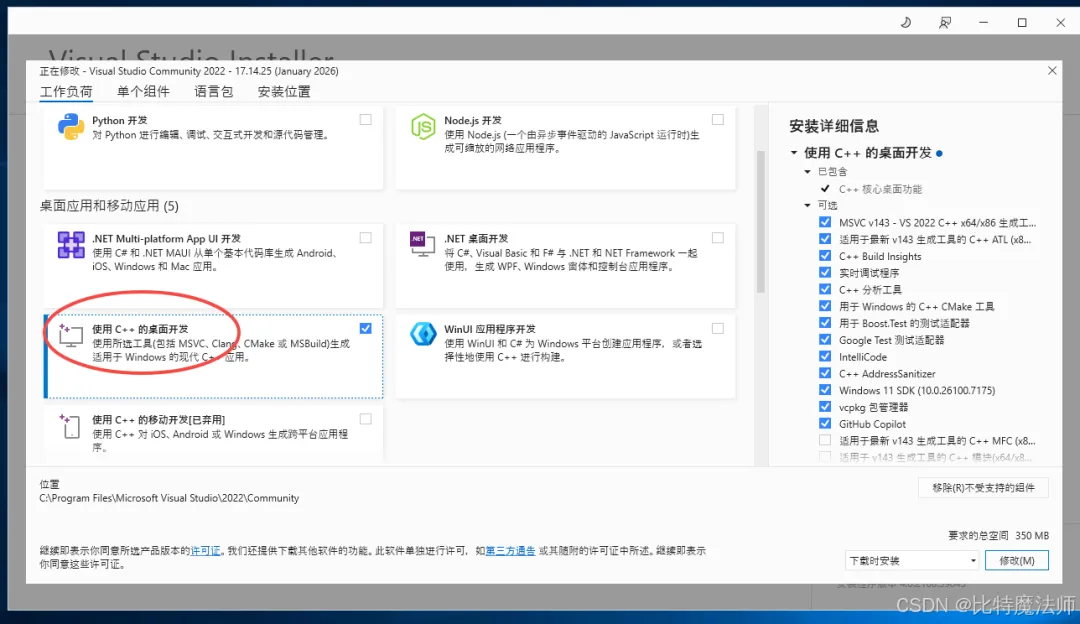Click the Python development workload icon

pos(71,127)
